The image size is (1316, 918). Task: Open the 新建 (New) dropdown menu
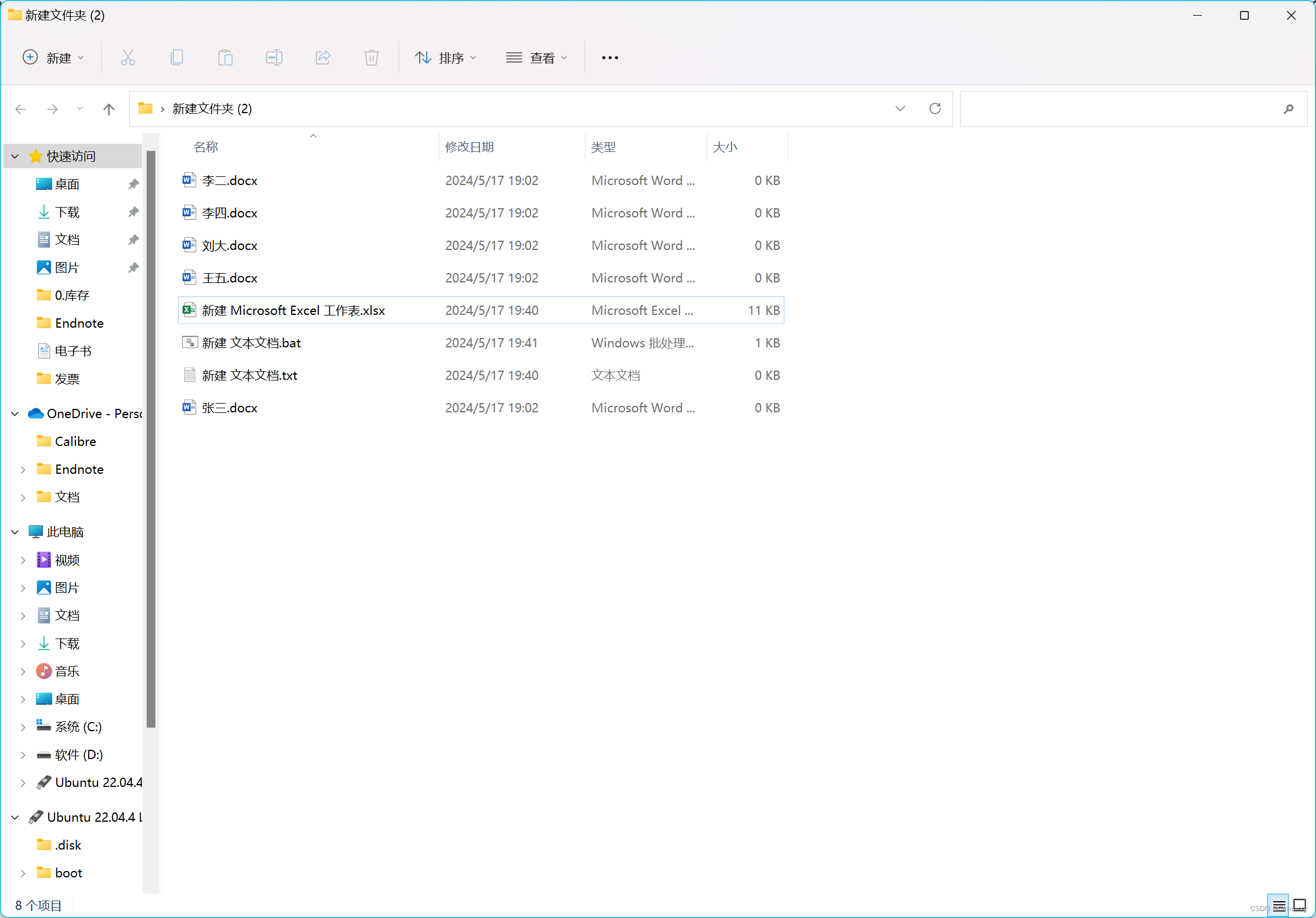[53, 57]
